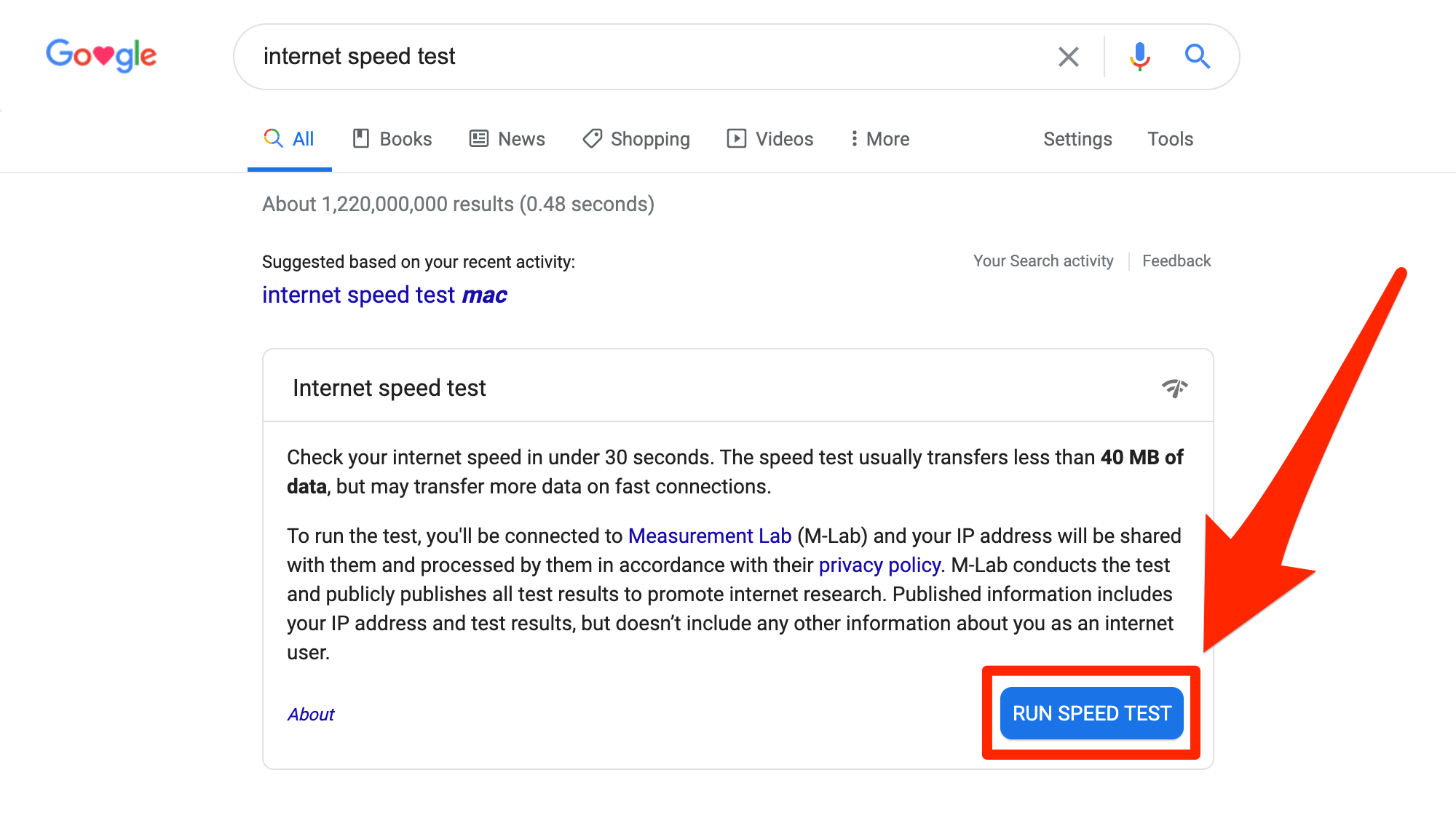Open the Tools options
The image size is (1456, 818).
pos(1170,139)
